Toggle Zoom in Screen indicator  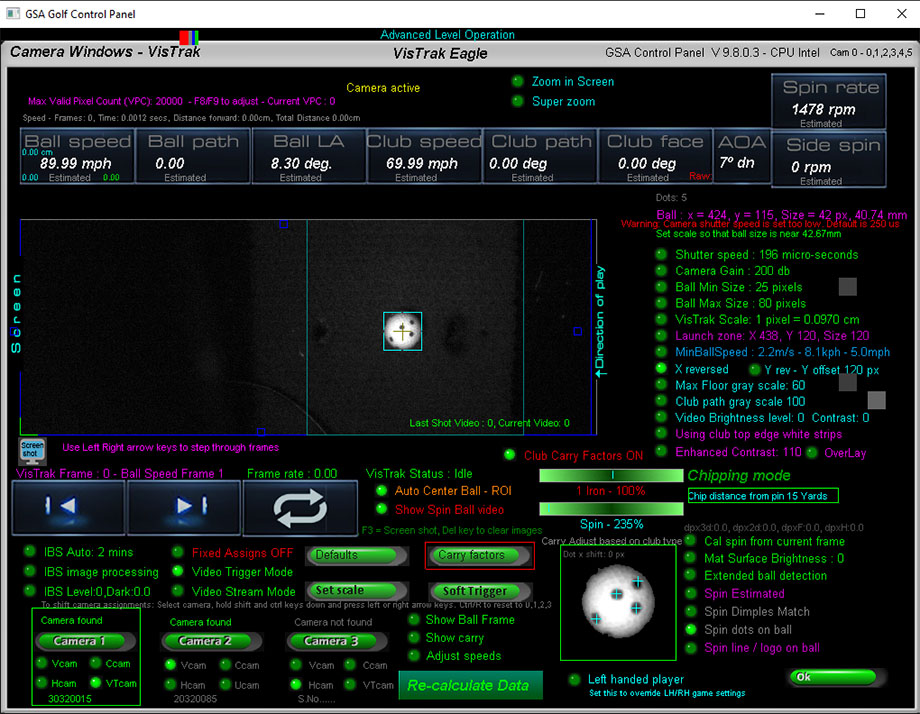518,81
